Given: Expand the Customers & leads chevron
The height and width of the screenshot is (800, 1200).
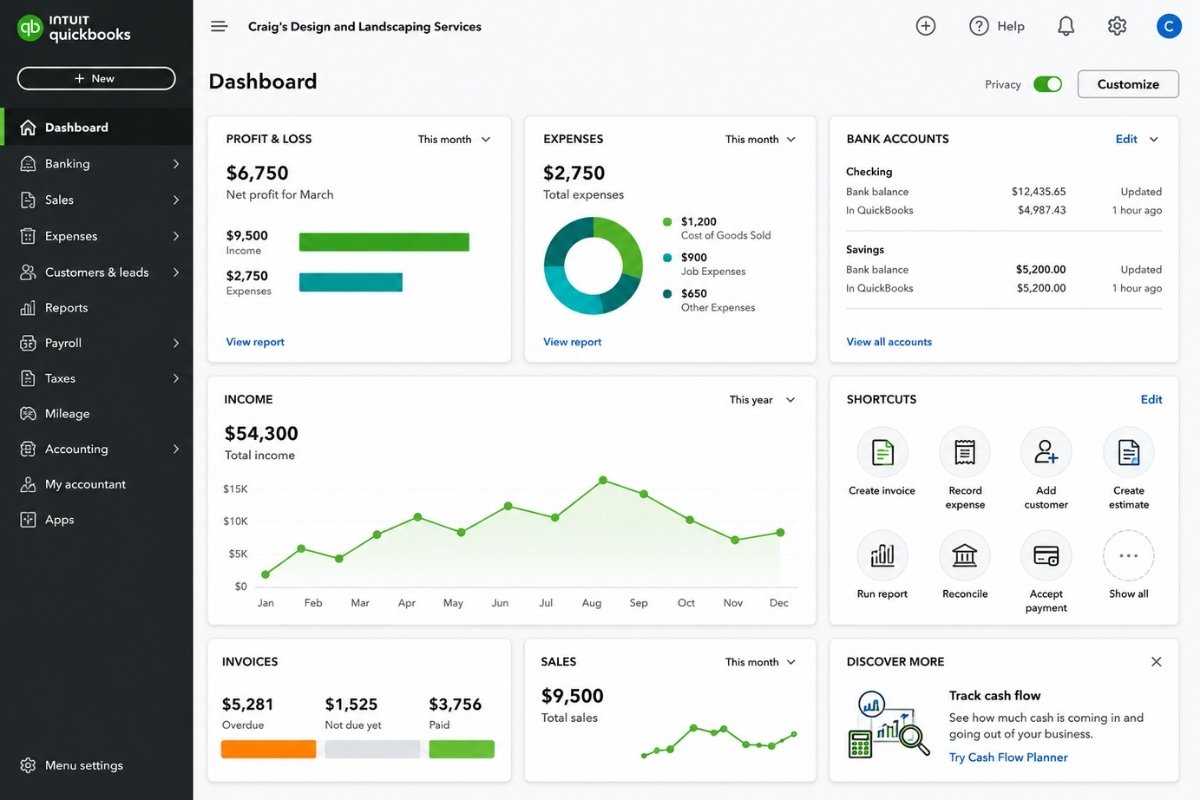Looking at the screenshot, I should point(176,272).
